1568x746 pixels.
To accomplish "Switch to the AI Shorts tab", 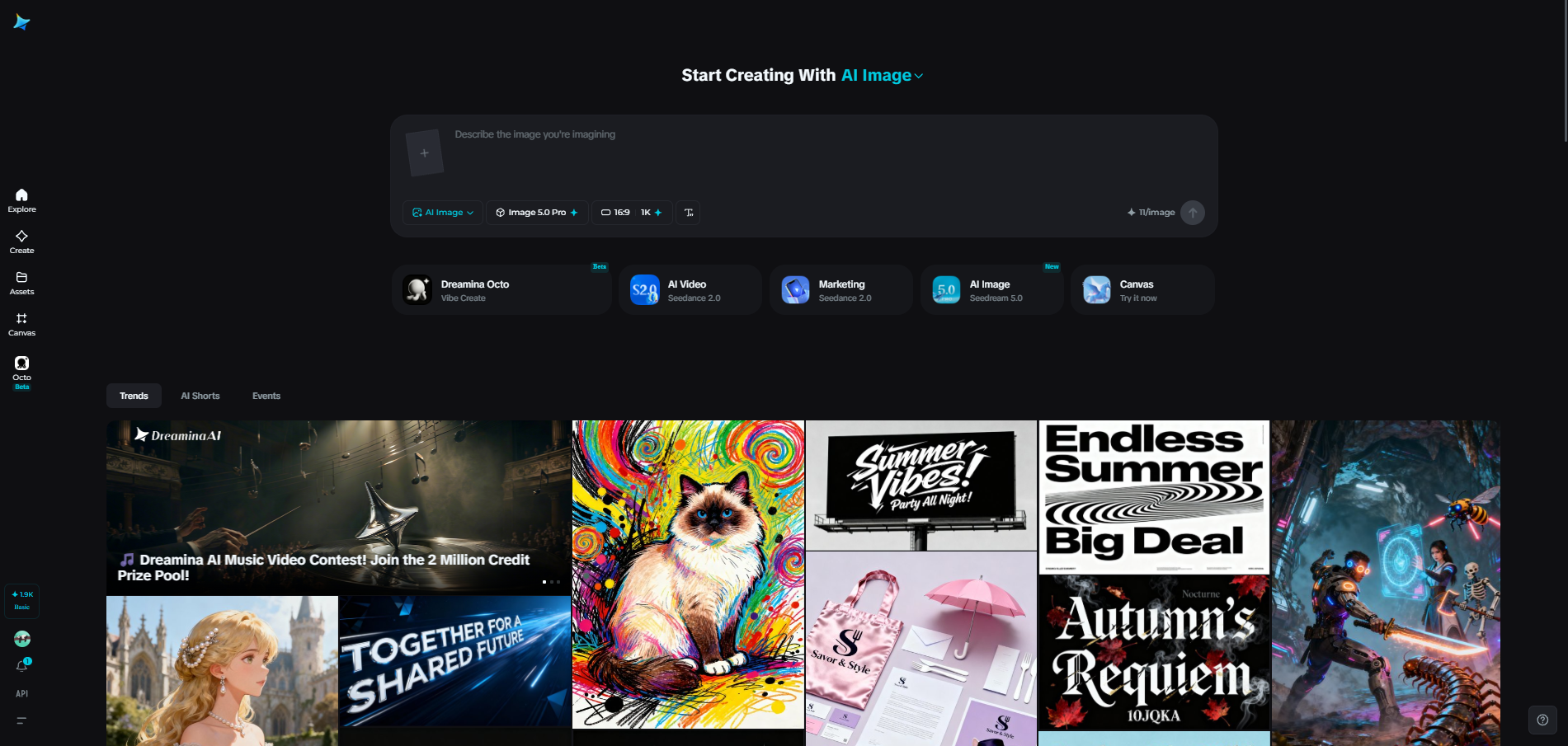I will 200,396.
